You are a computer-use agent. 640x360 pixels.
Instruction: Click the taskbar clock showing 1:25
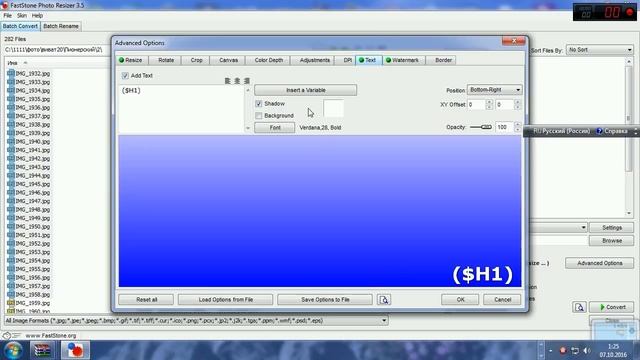[613, 347]
